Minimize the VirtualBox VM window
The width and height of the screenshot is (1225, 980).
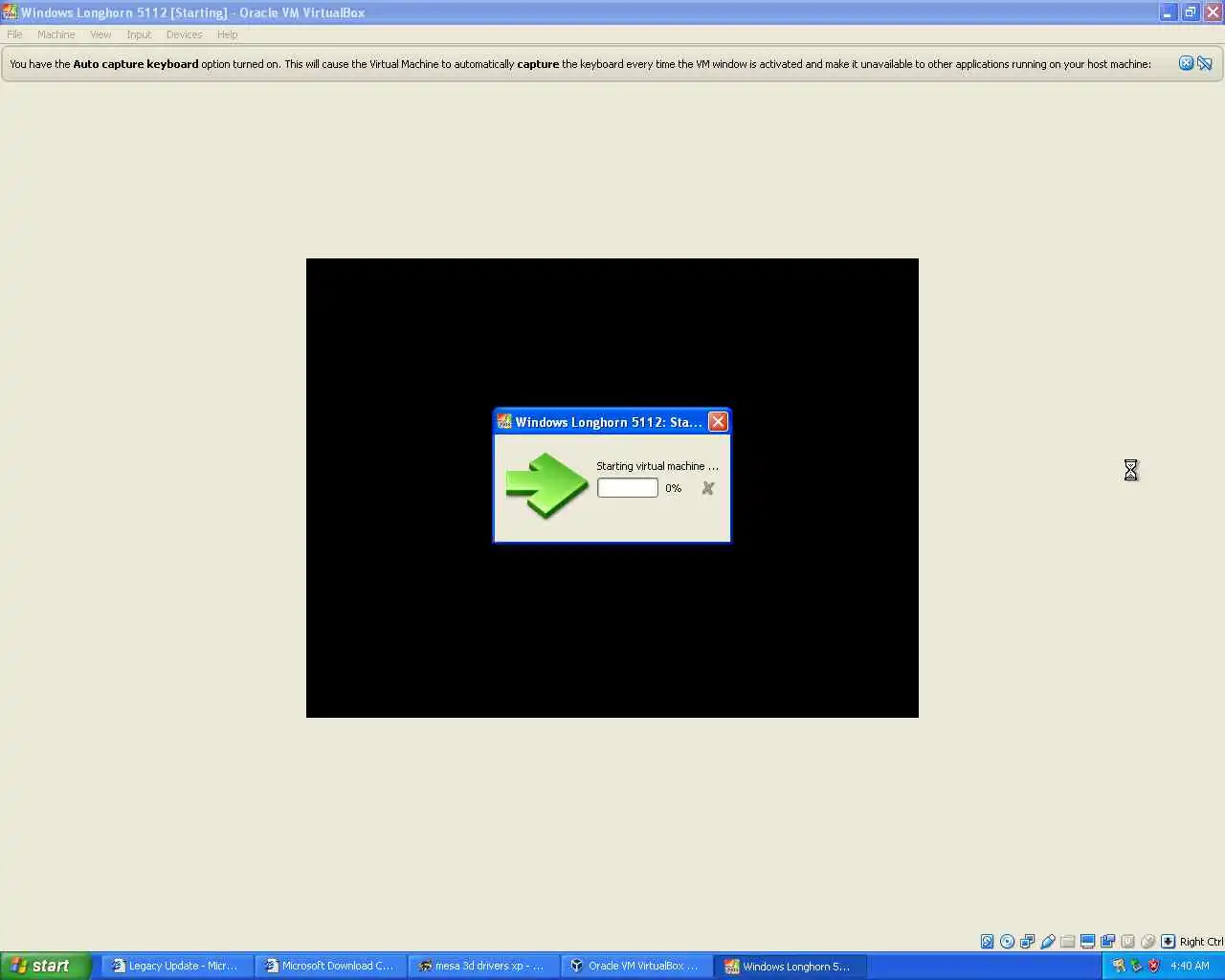click(x=1168, y=12)
